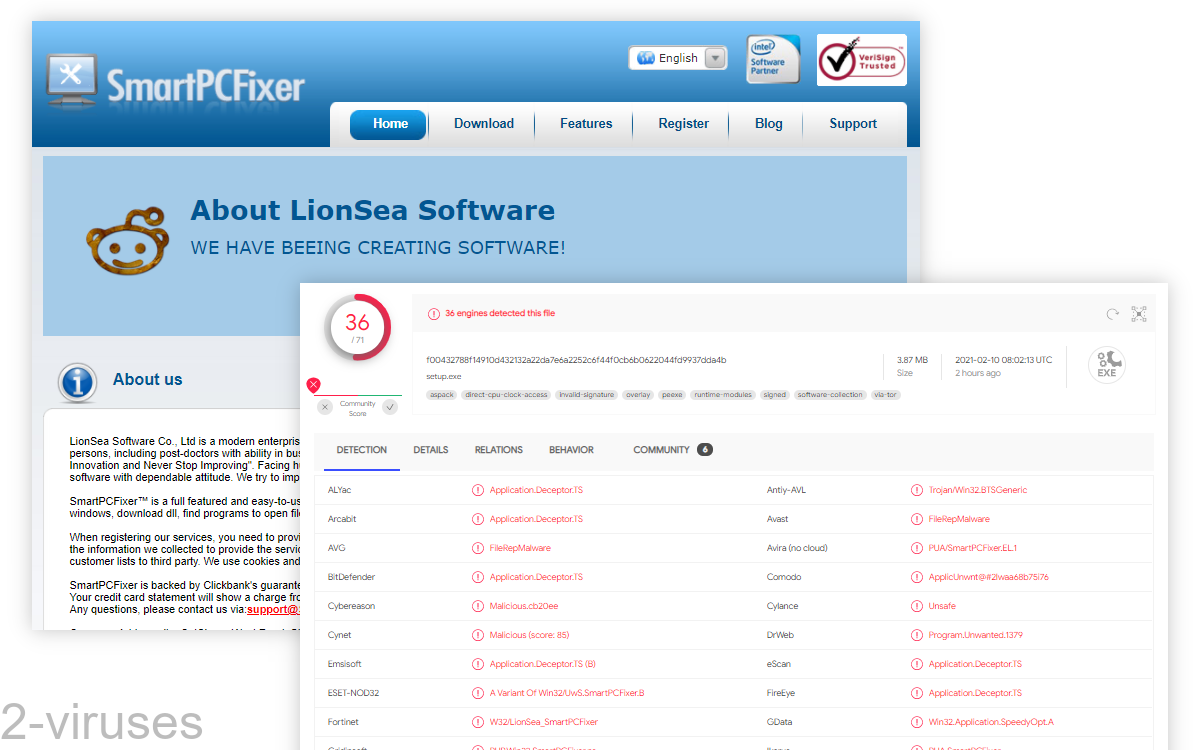
Task: Click the About us info icon
Action: [77, 383]
